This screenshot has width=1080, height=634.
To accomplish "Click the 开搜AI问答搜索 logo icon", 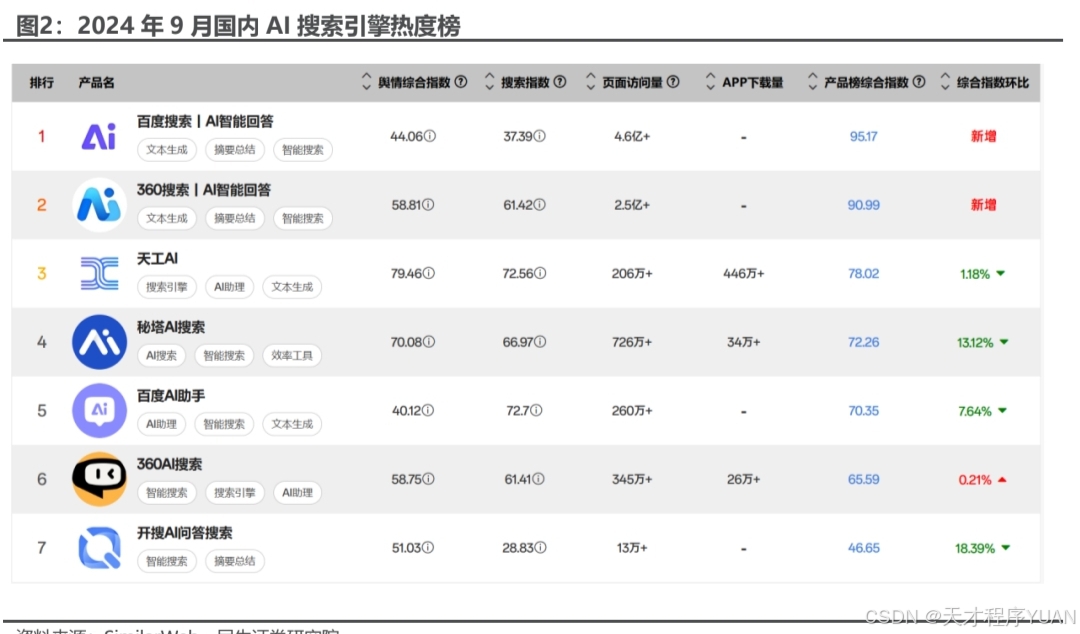I will point(99,548).
